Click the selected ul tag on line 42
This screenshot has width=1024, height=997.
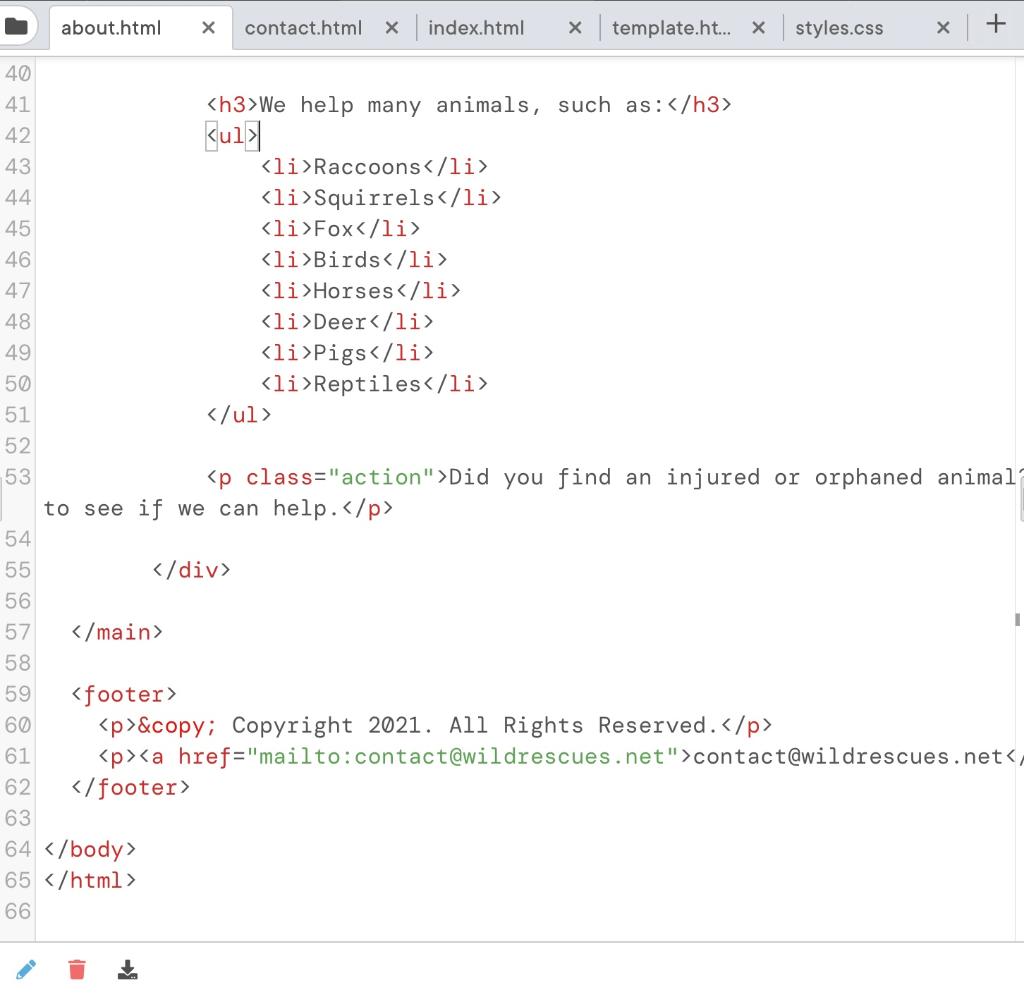232,135
